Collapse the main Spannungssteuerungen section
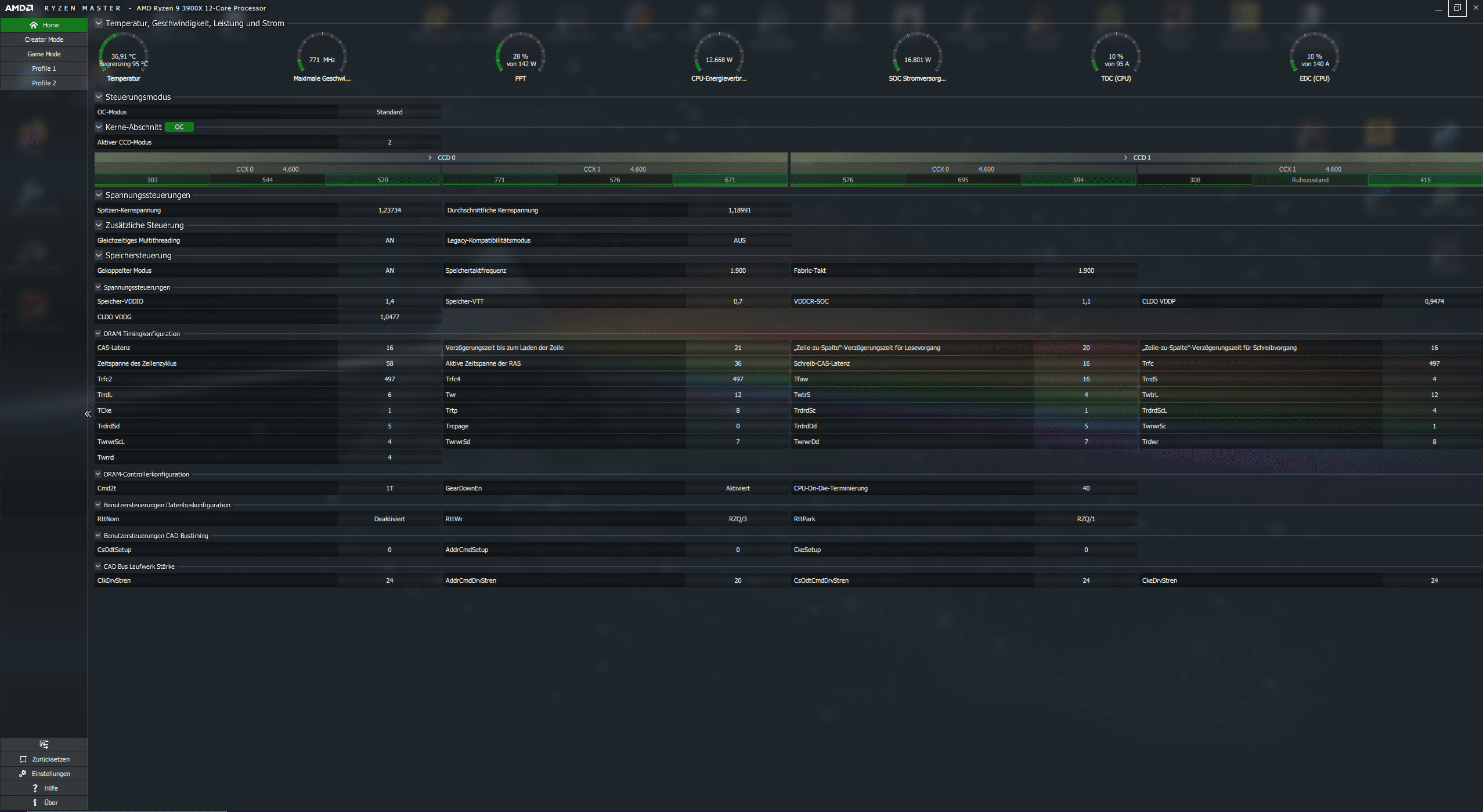 click(x=99, y=195)
